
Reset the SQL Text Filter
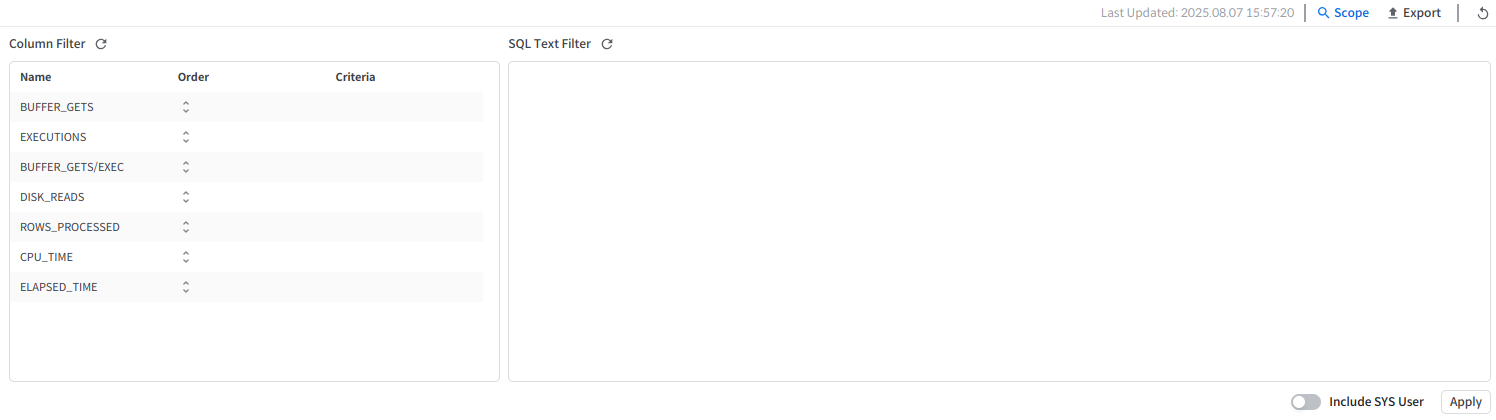click(x=607, y=44)
